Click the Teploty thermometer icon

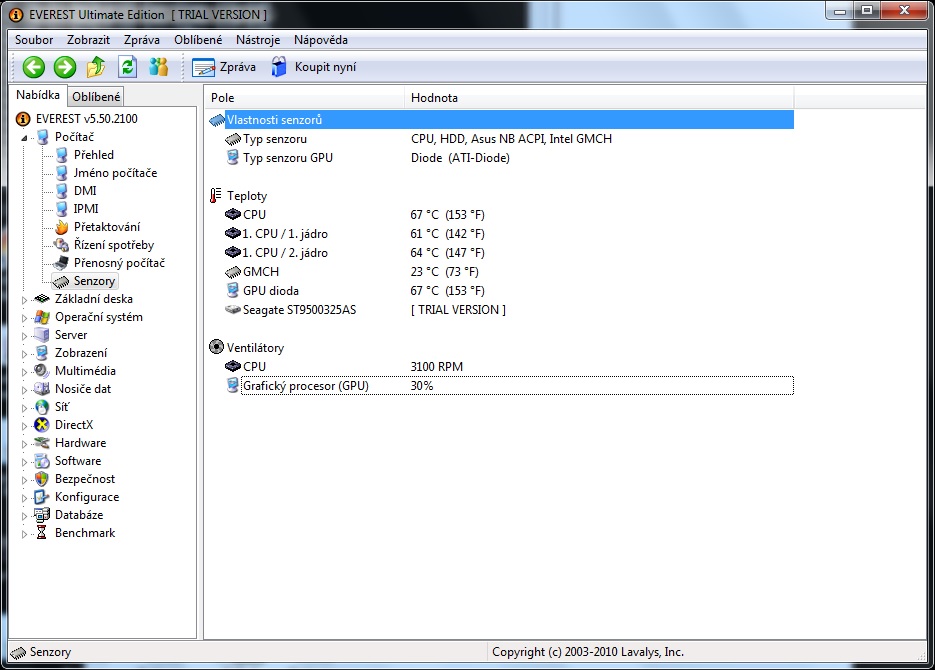216,196
